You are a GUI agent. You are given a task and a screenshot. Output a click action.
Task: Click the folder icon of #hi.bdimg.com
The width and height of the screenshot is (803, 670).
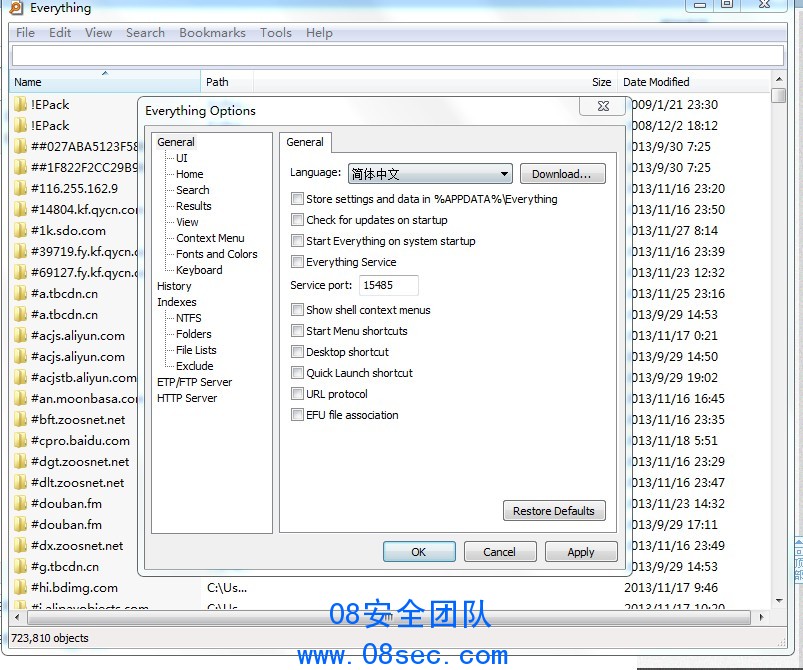20,588
